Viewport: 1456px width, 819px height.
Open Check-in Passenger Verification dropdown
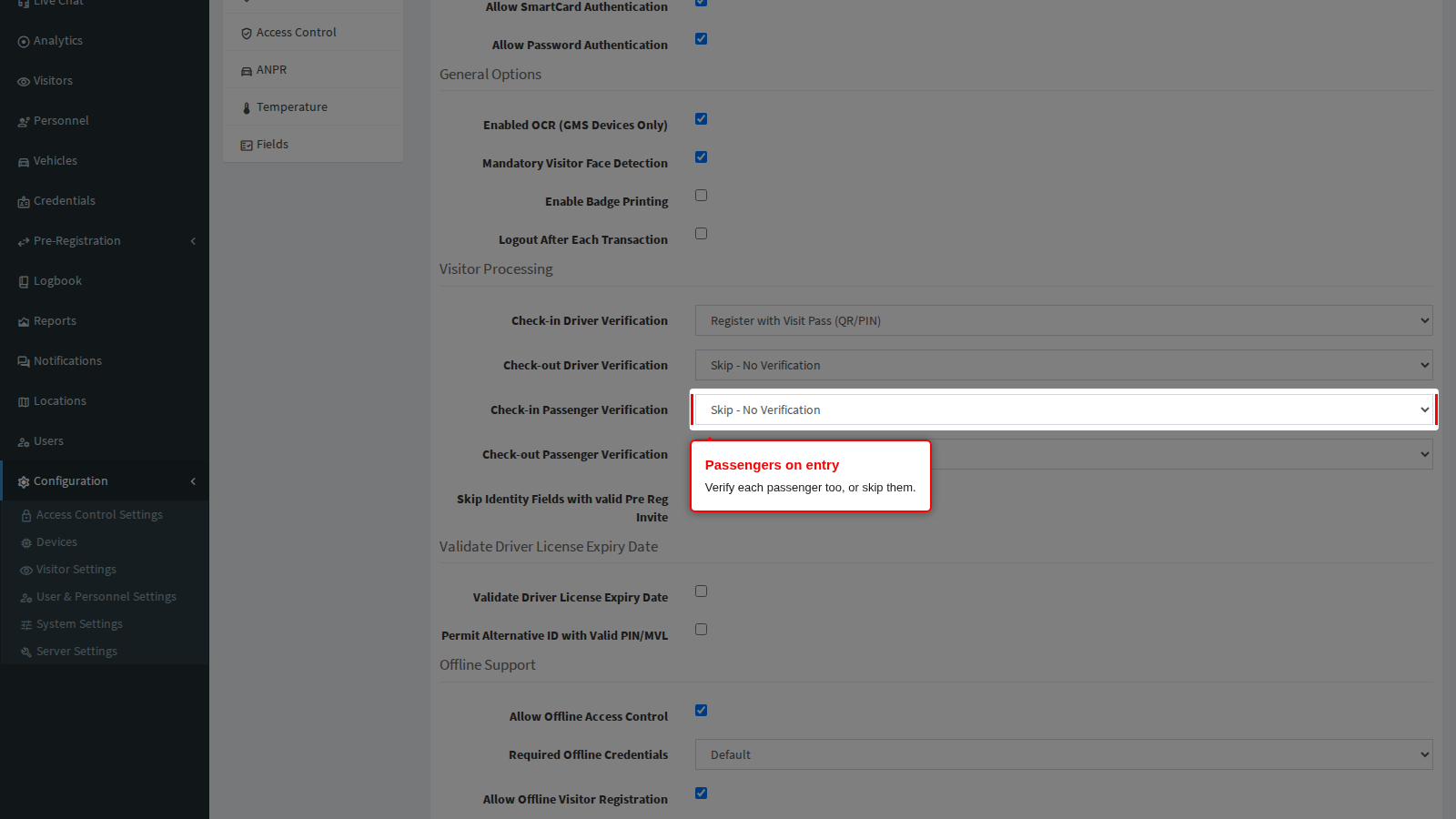pos(1064,409)
